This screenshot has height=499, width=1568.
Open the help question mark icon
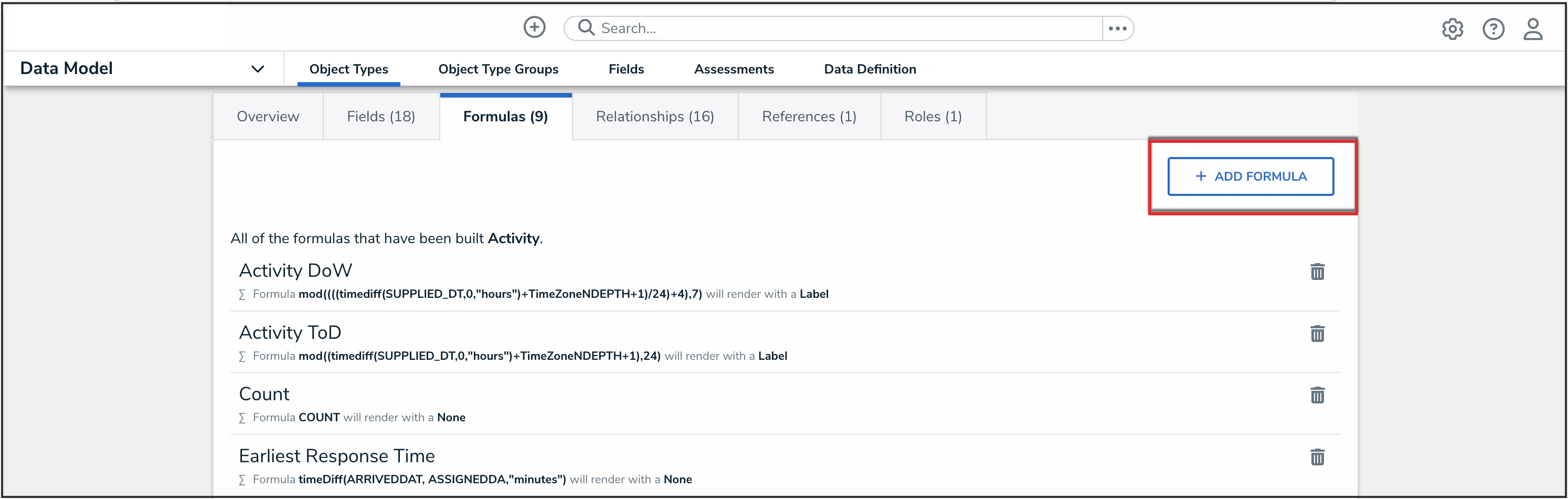(x=1492, y=29)
